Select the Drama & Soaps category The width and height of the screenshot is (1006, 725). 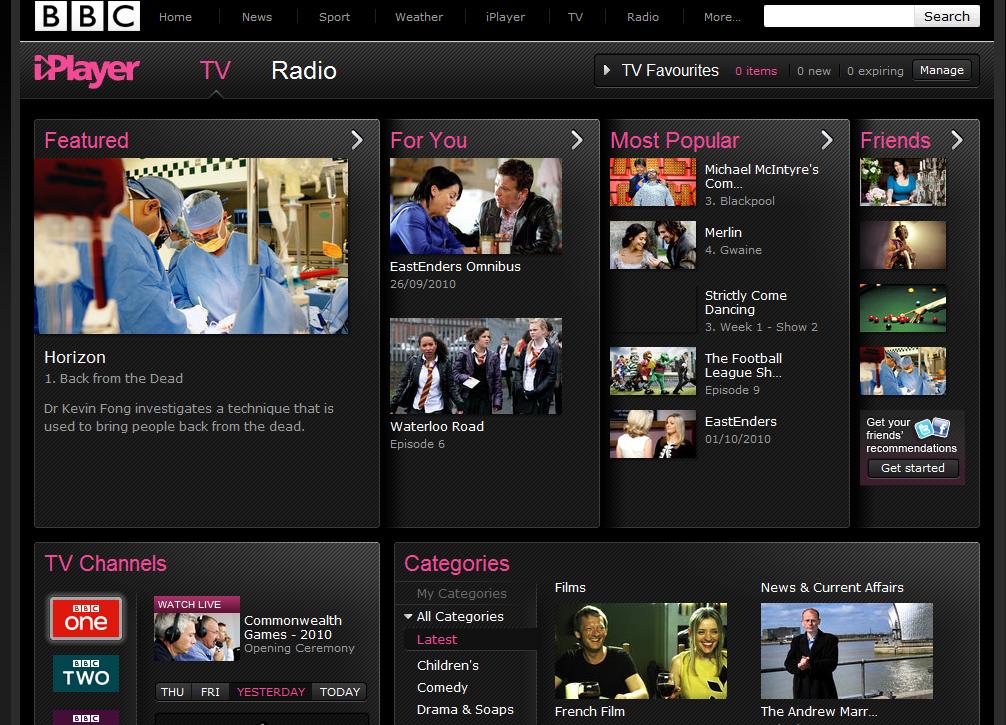pos(465,710)
